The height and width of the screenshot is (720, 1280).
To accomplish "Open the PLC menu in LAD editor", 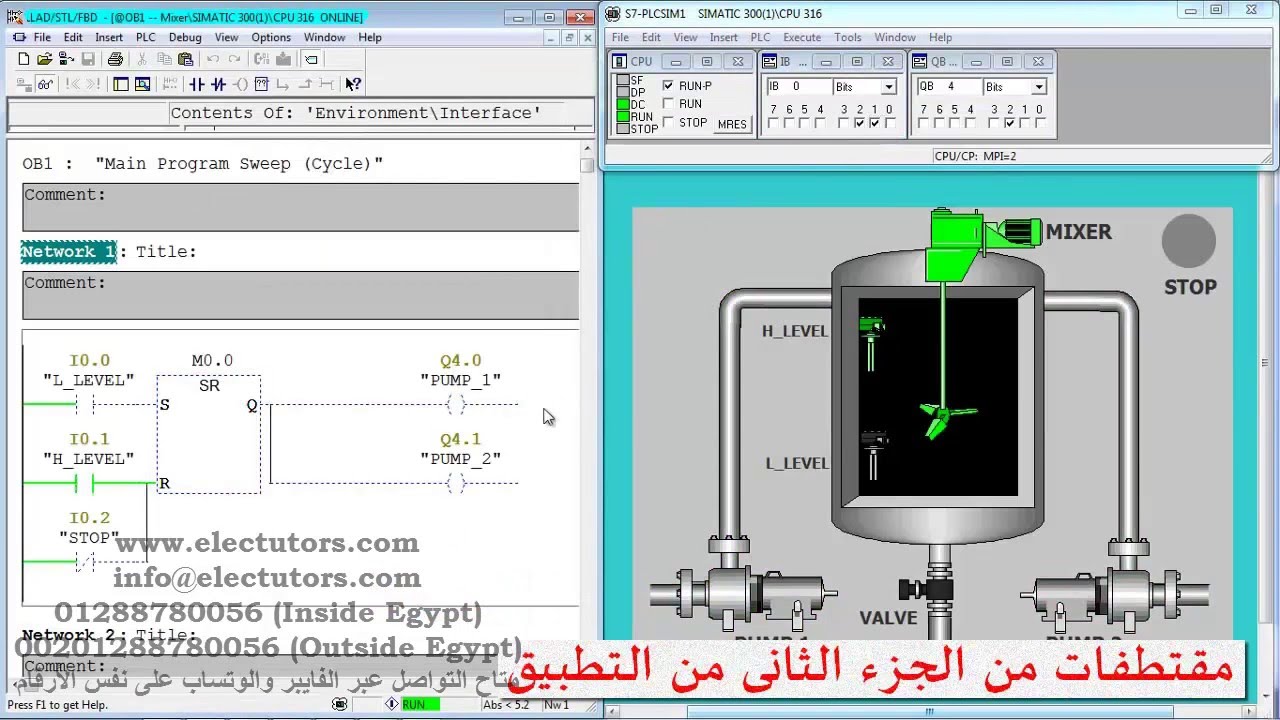I will click(x=146, y=37).
